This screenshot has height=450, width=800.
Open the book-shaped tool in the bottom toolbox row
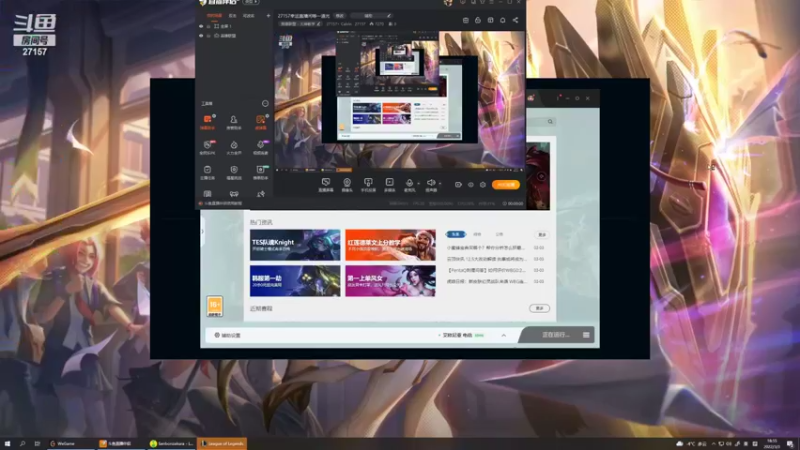pos(207,194)
